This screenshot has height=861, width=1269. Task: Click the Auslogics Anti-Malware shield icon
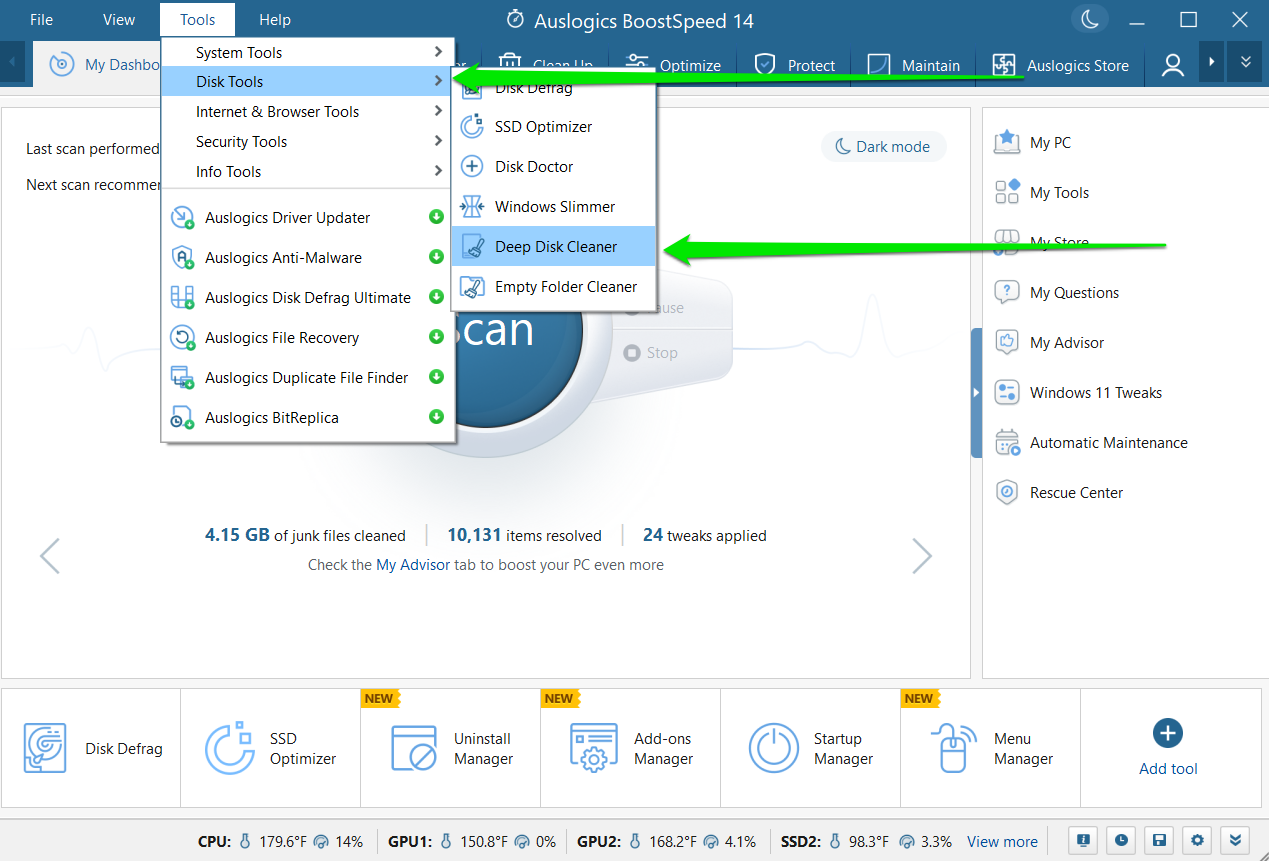click(182, 258)
